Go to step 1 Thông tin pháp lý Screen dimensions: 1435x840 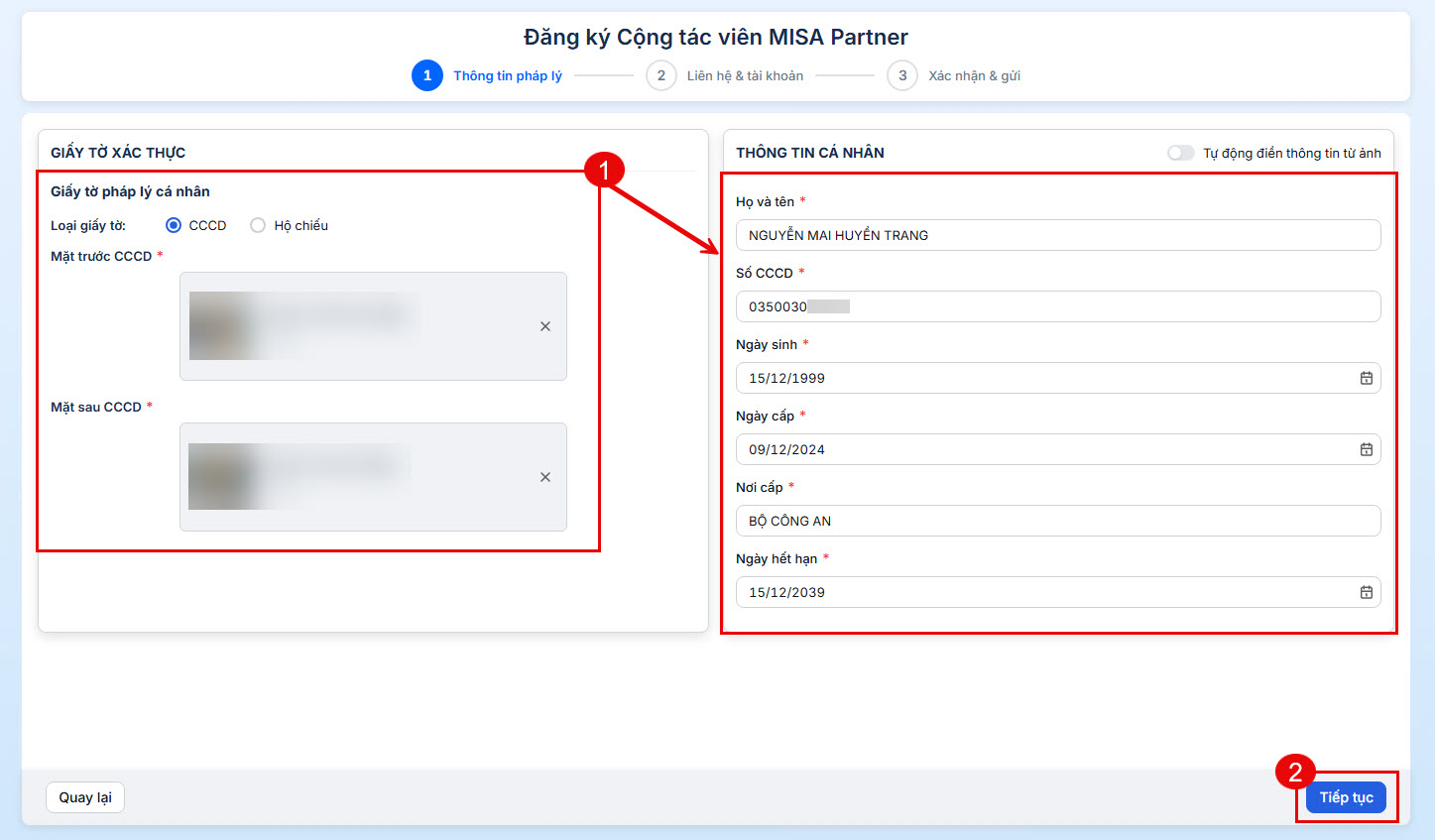[487, 75]
